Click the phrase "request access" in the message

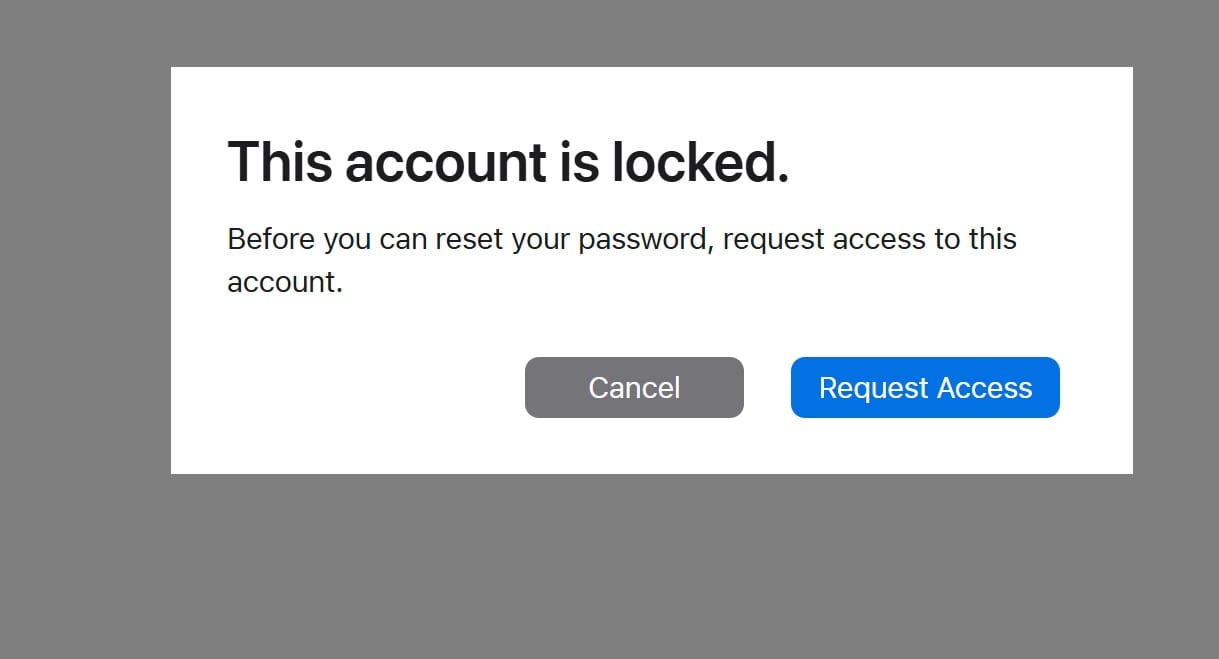coord(824,240)
